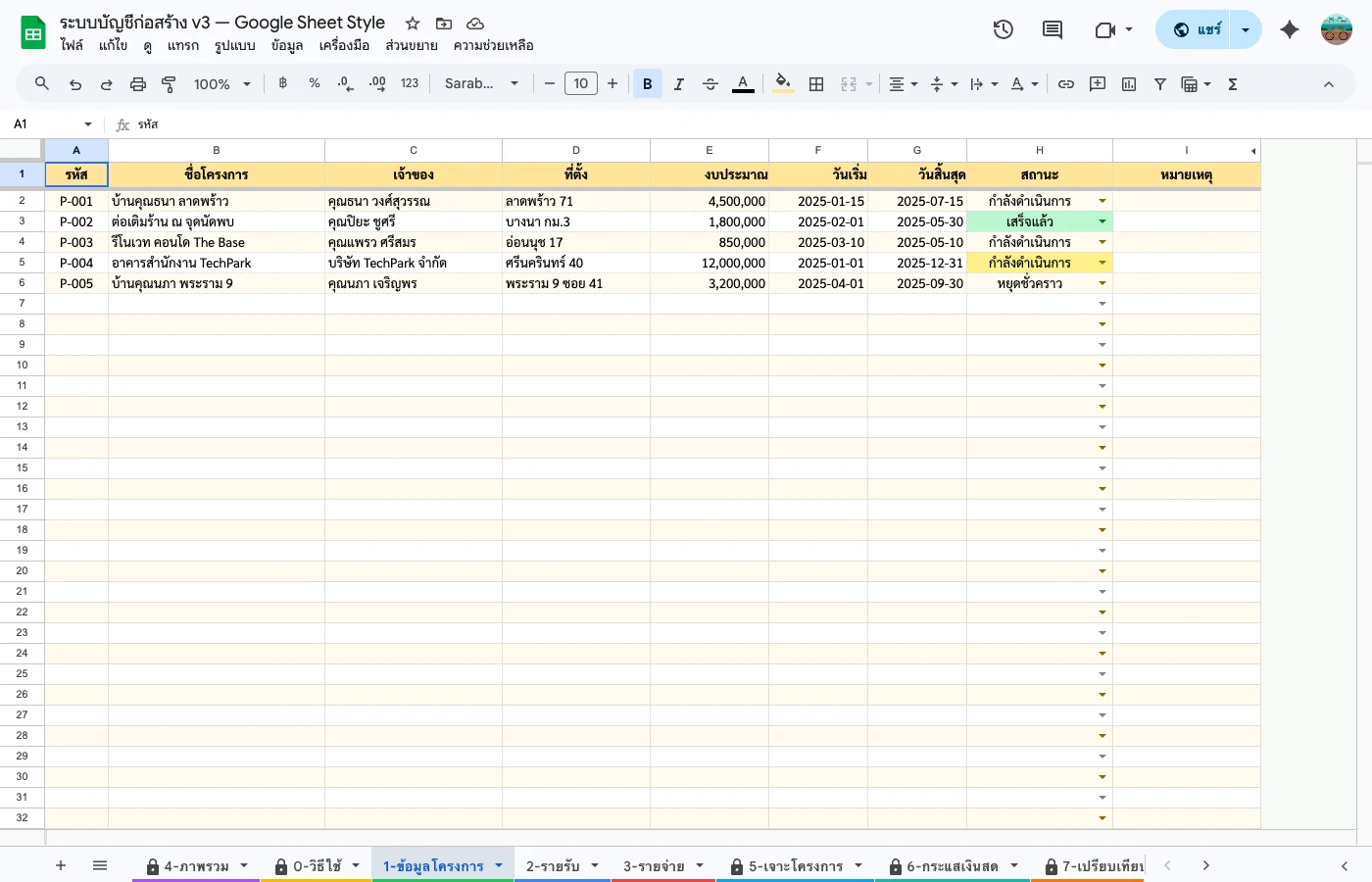
Task: Click the Undo button
Action: coord(74,83)
